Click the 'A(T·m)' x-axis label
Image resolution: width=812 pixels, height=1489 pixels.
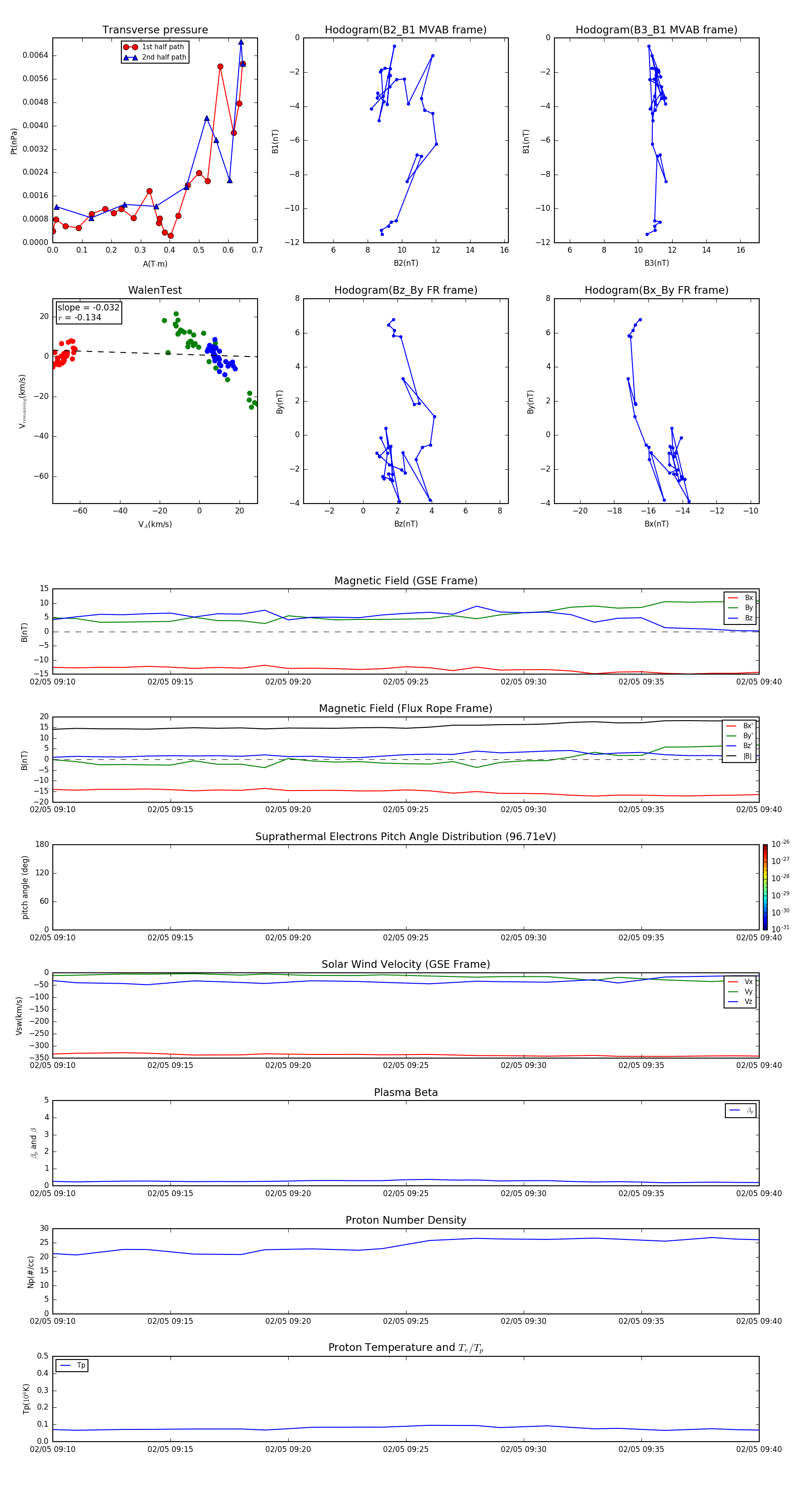click(155, 264)
